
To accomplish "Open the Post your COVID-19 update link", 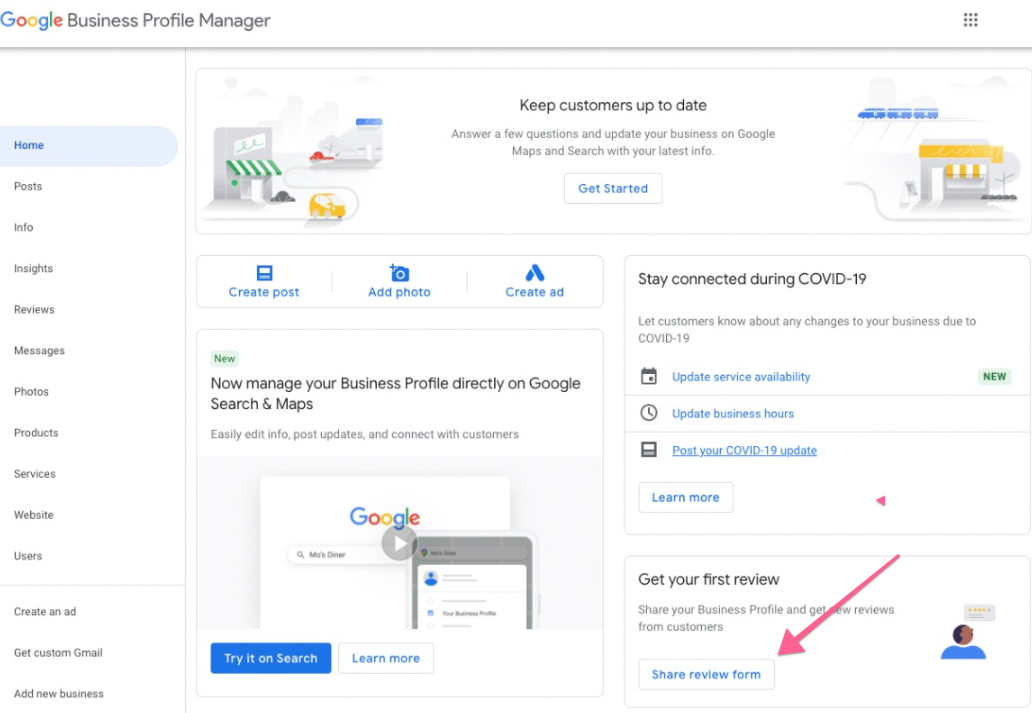I will coord(744,450).
